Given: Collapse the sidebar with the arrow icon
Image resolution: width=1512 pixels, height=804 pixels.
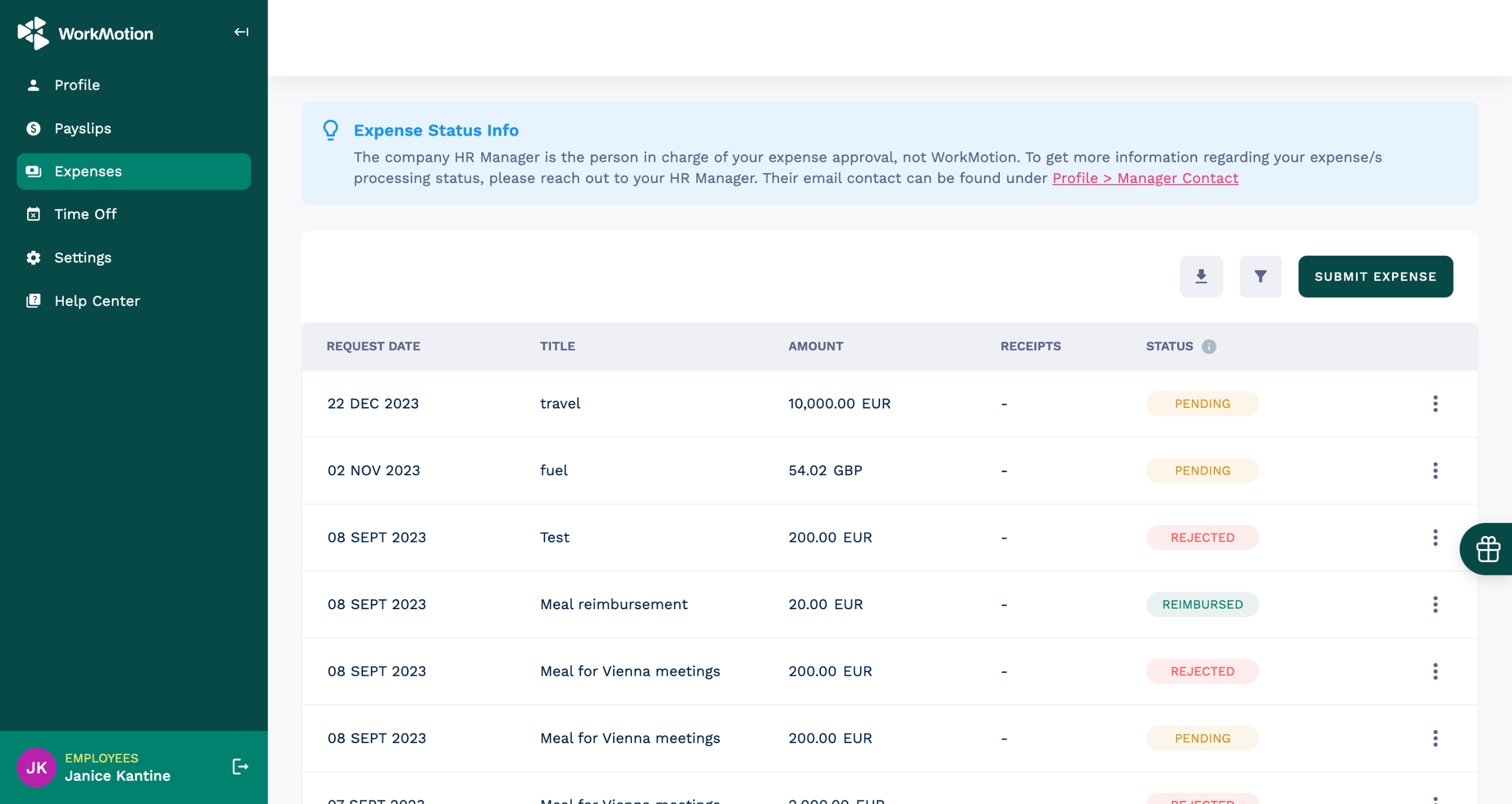Looking at the screenshot, I should coord(241,32).
